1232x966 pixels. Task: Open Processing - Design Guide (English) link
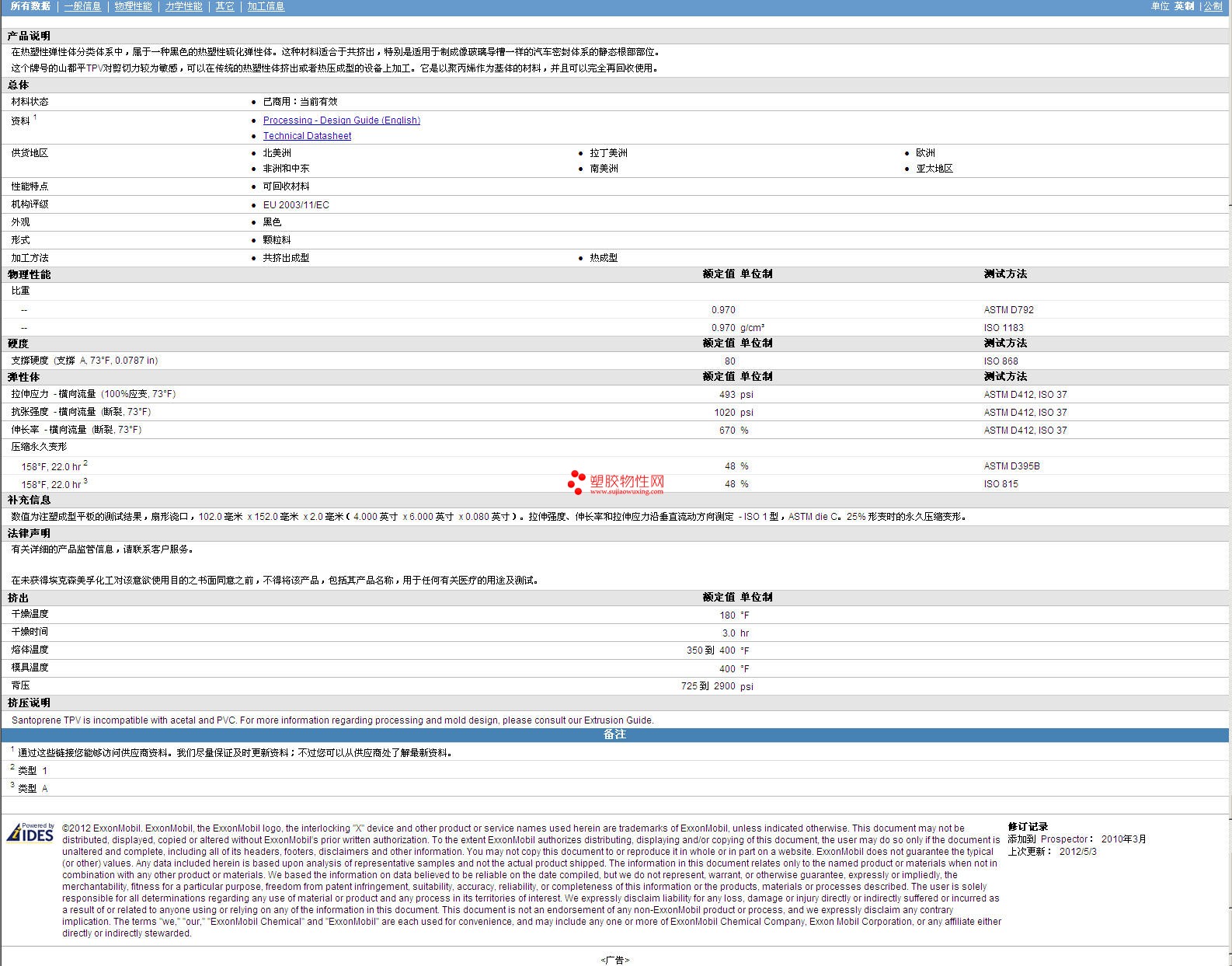[341, 120]
